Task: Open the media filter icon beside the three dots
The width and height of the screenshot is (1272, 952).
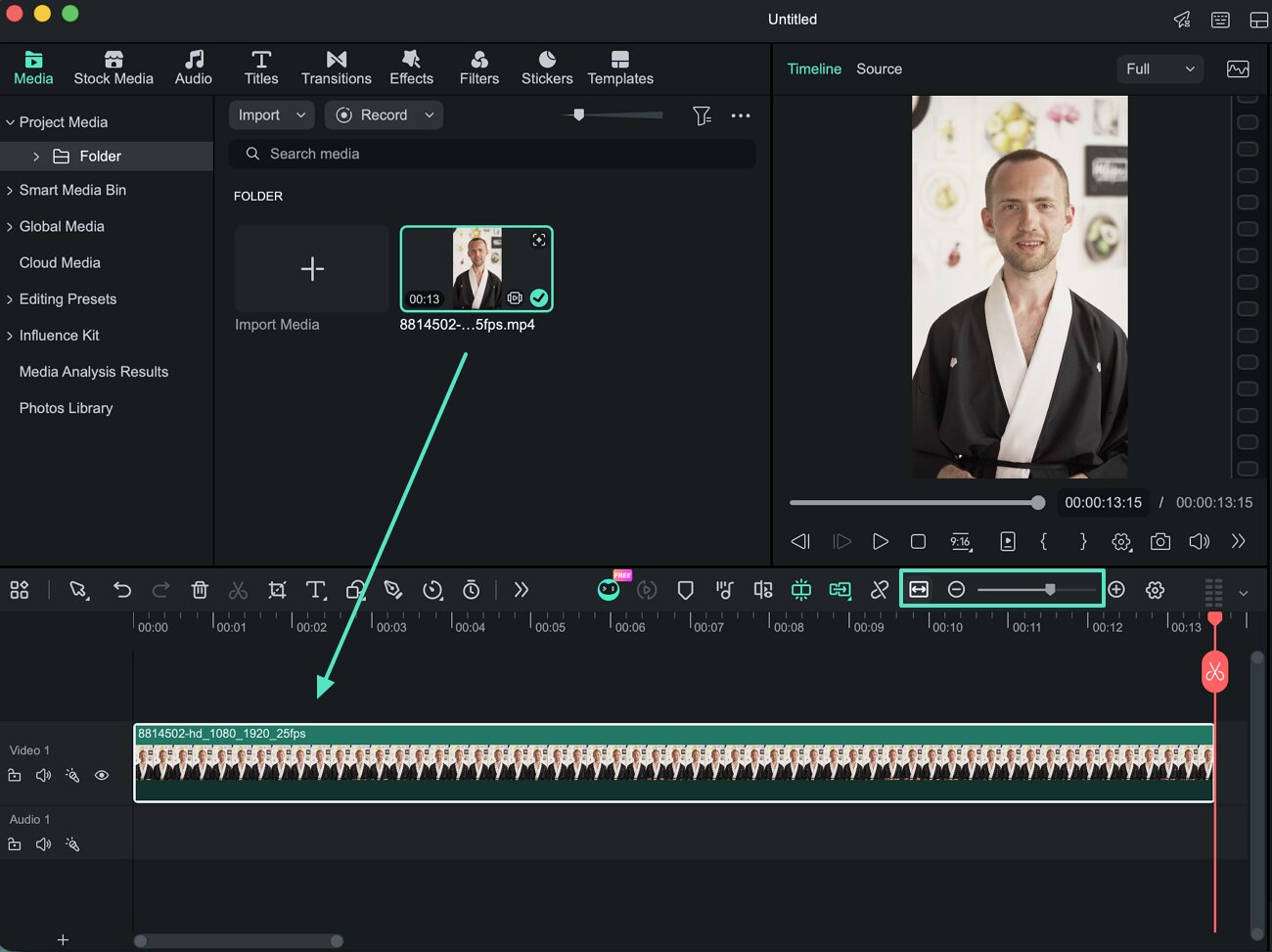Action: (702, 115)
